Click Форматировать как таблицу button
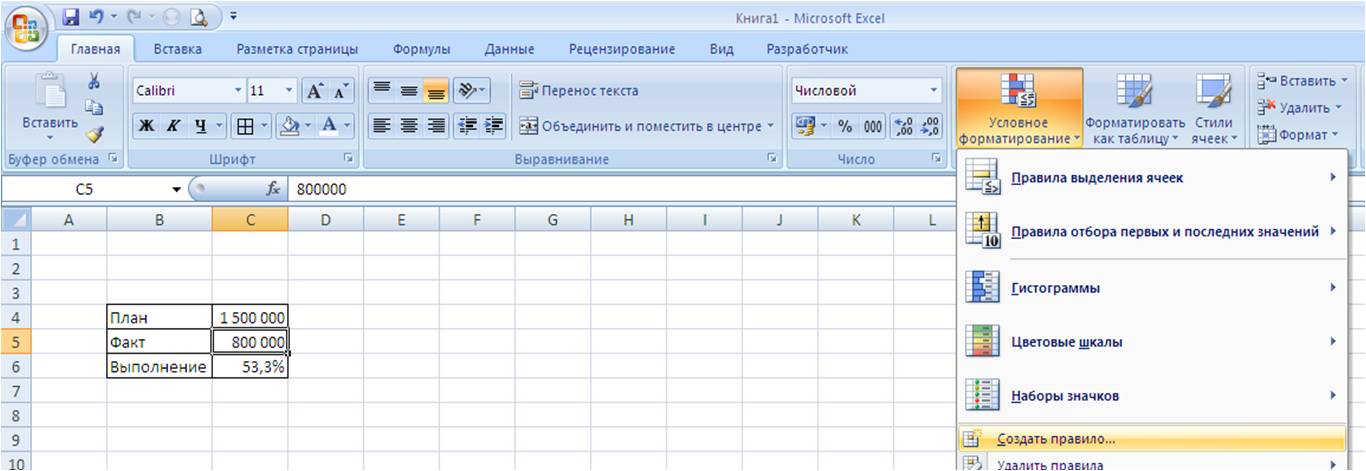 click(x=1134, y=109)
